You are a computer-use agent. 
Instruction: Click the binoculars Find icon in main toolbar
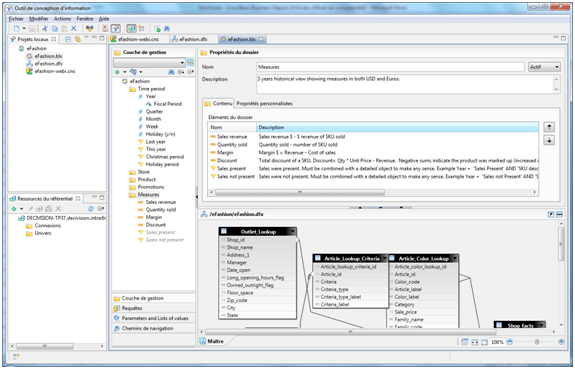coord(167,28)
